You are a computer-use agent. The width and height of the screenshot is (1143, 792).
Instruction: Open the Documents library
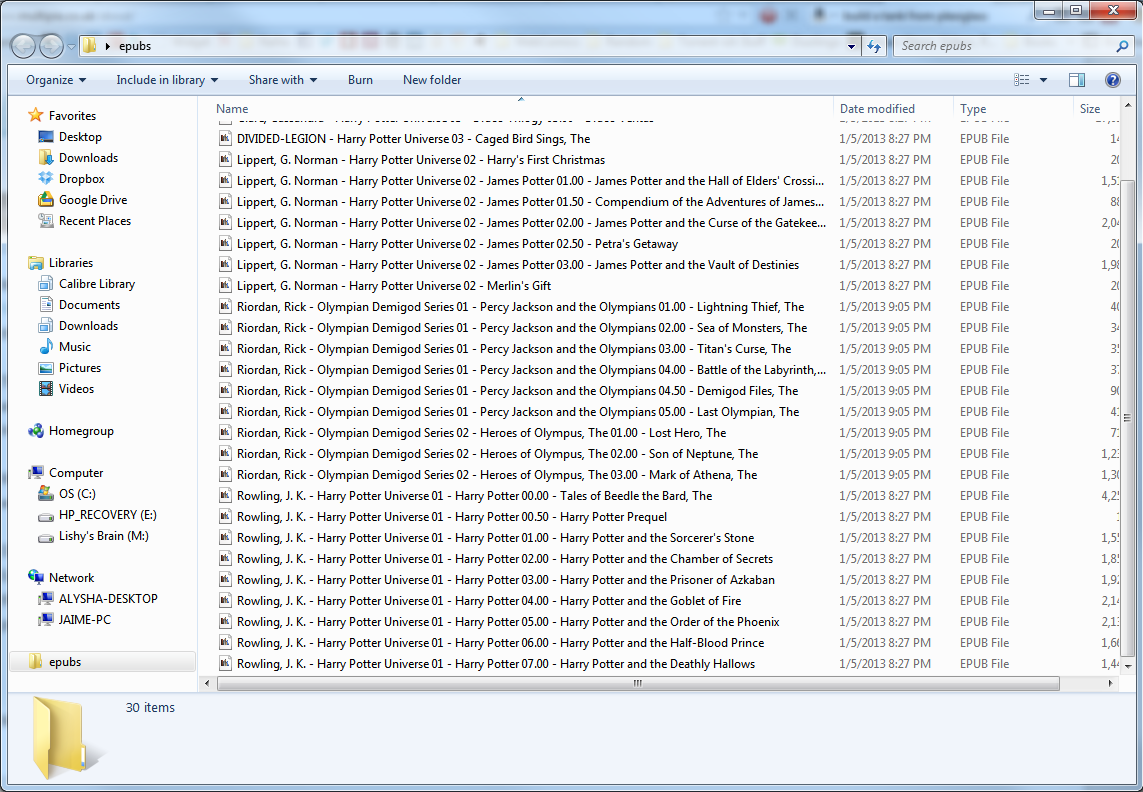pyautogui.click(x=89, y=305)
